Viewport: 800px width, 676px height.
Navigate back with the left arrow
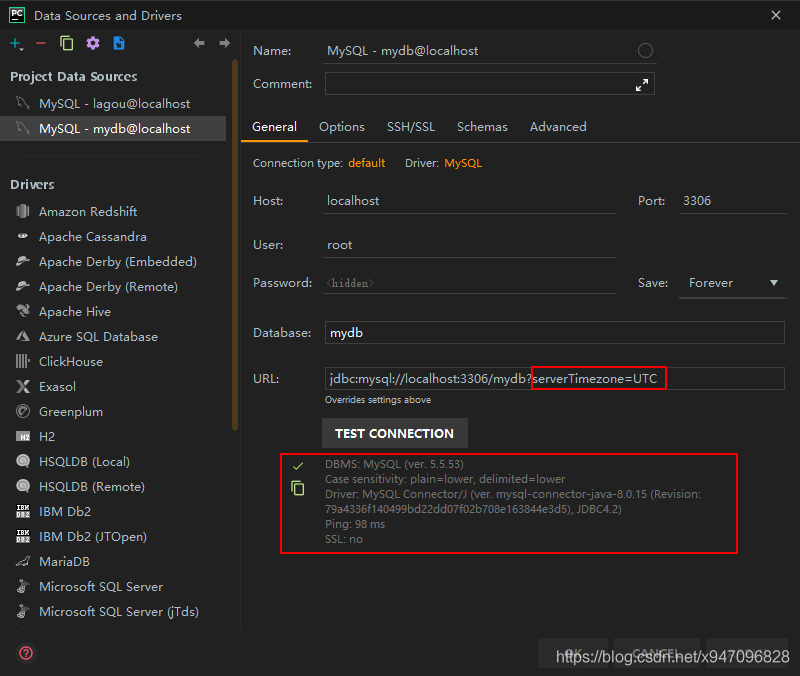(x=201, y=43)
